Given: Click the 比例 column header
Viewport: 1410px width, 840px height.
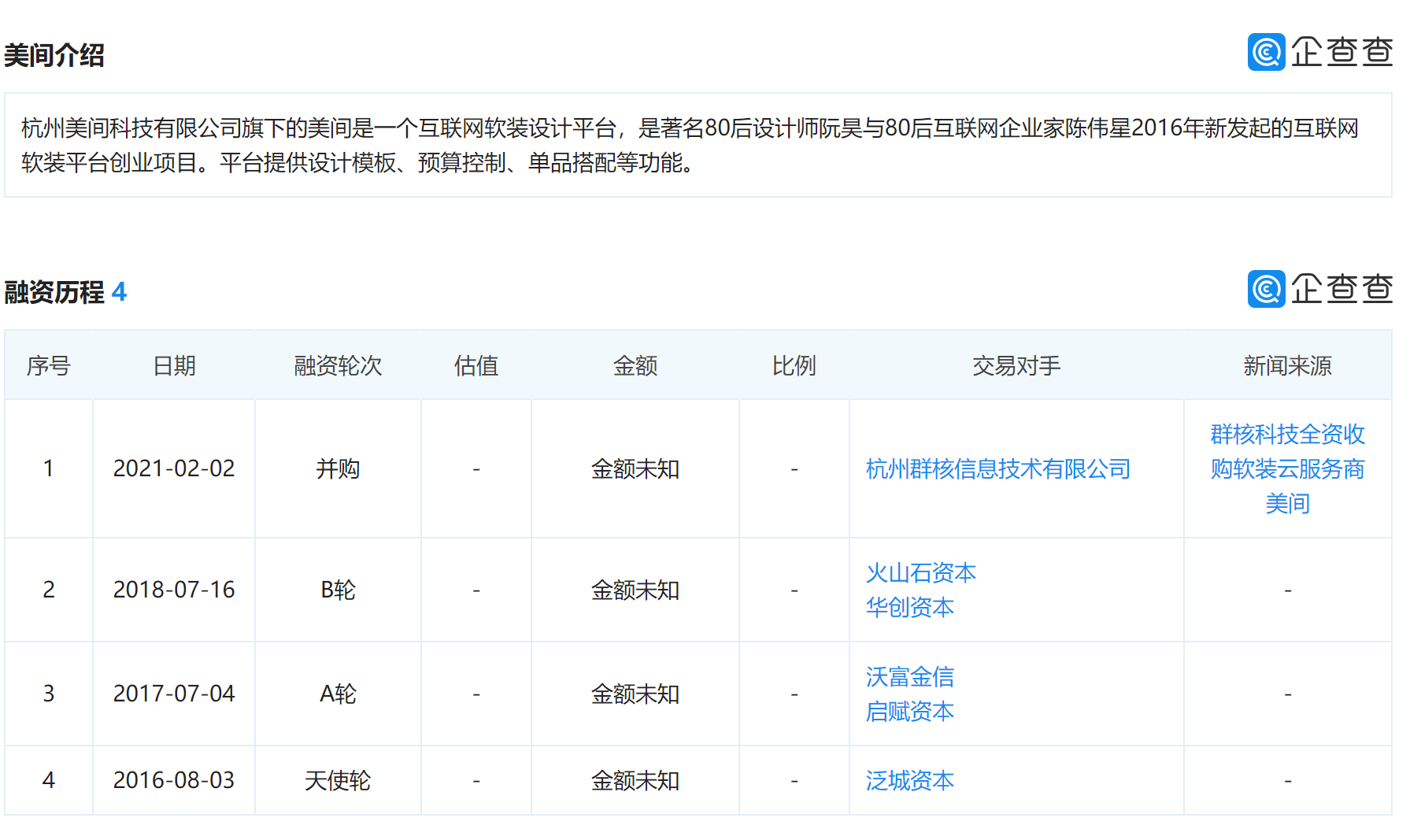Looking at the screenshot, I should (794, 366).
